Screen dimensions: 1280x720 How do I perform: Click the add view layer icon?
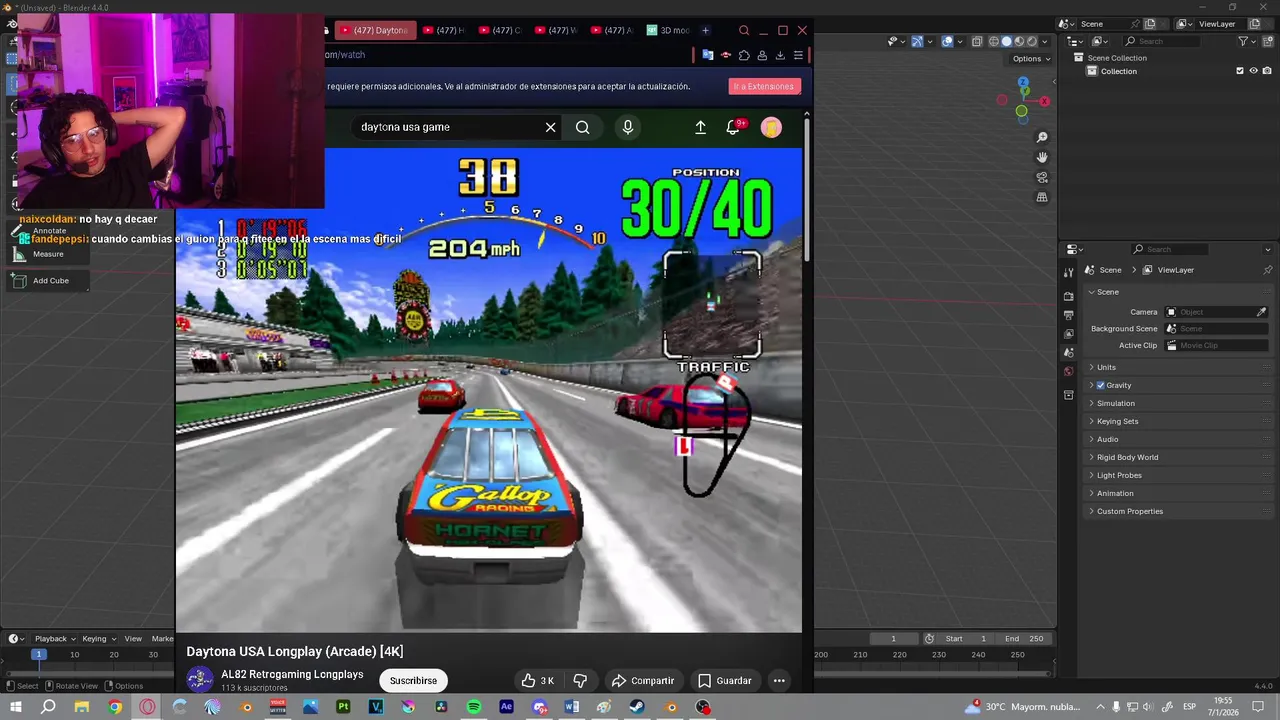click(x=1255, y=24)
